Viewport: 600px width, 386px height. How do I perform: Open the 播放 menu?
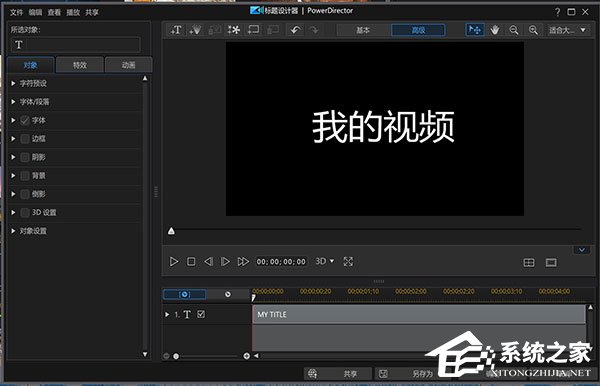coord(73,13)
